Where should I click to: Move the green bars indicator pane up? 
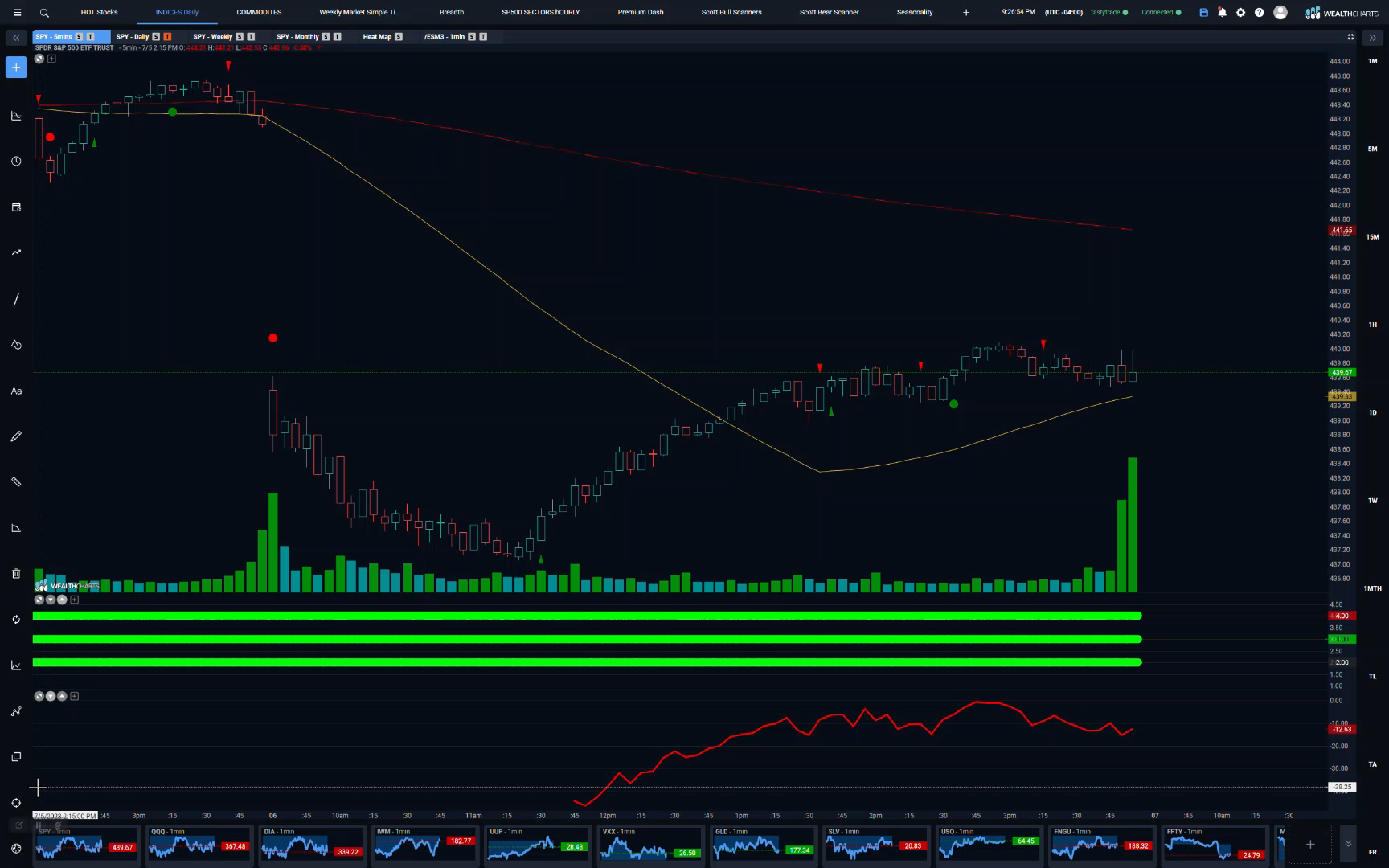(x=62, y=600)
